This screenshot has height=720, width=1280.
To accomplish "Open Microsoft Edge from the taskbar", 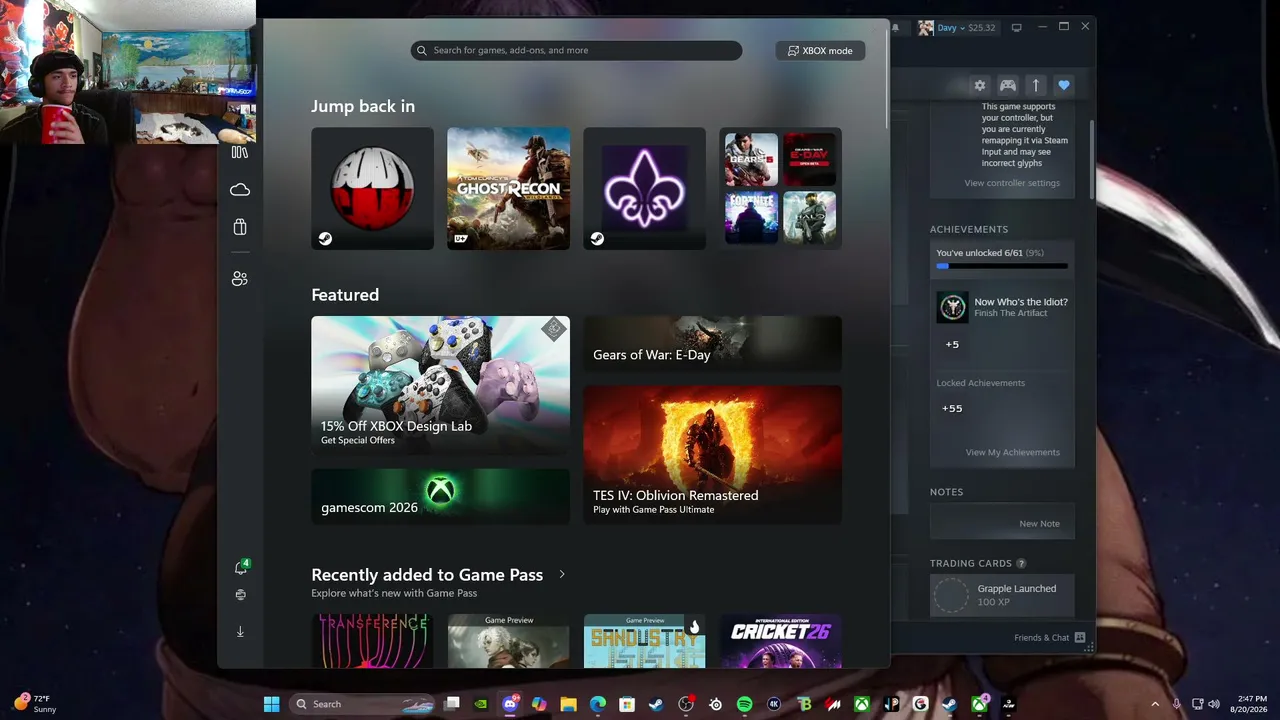I will pyautogui.click(x=597, y=704).
